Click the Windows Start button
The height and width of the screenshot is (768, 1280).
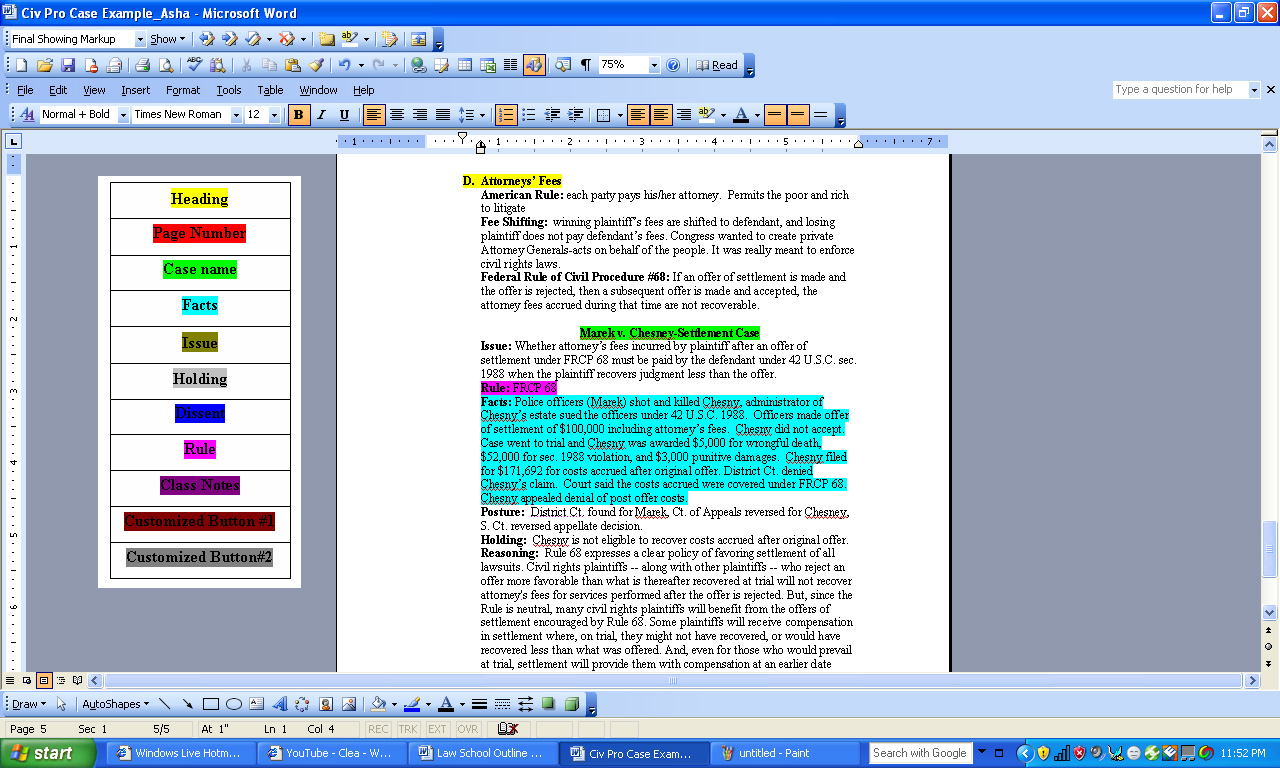tap(41, 753)
